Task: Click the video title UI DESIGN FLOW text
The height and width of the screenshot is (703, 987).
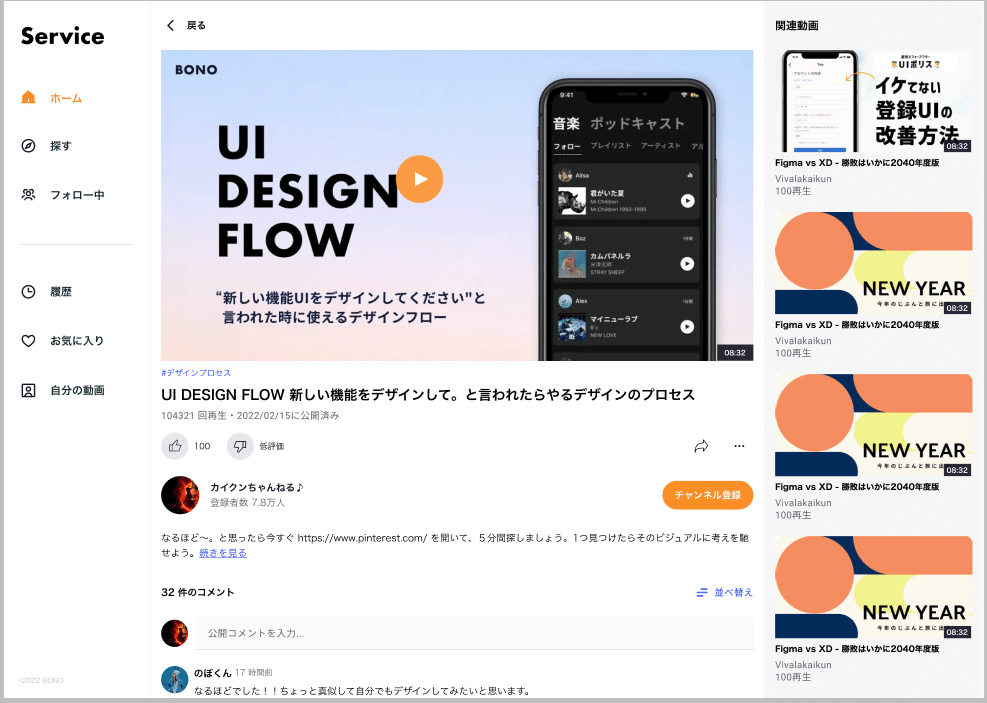Action: 428,395
